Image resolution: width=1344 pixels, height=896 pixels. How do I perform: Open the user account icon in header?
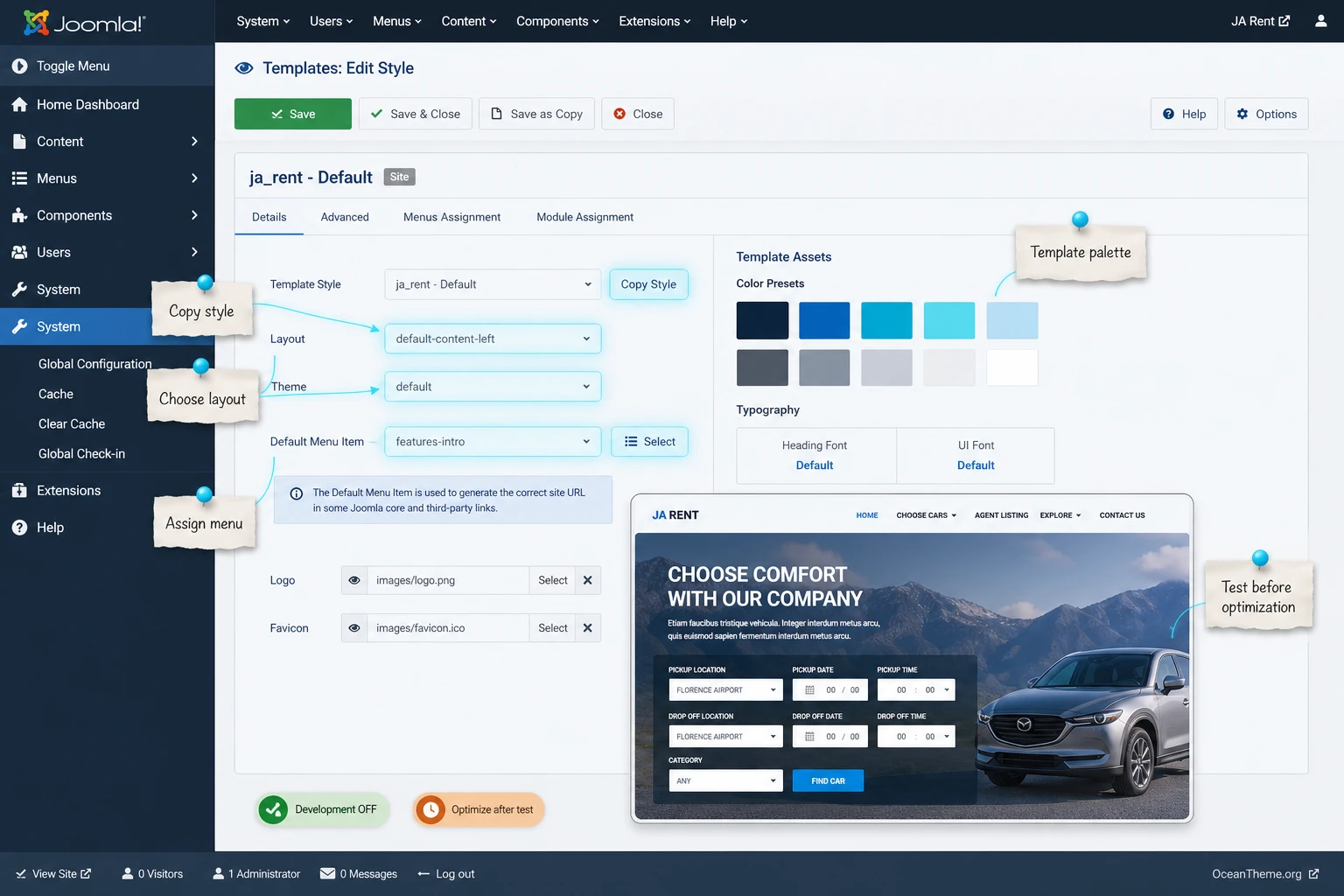pos(1321,21)
